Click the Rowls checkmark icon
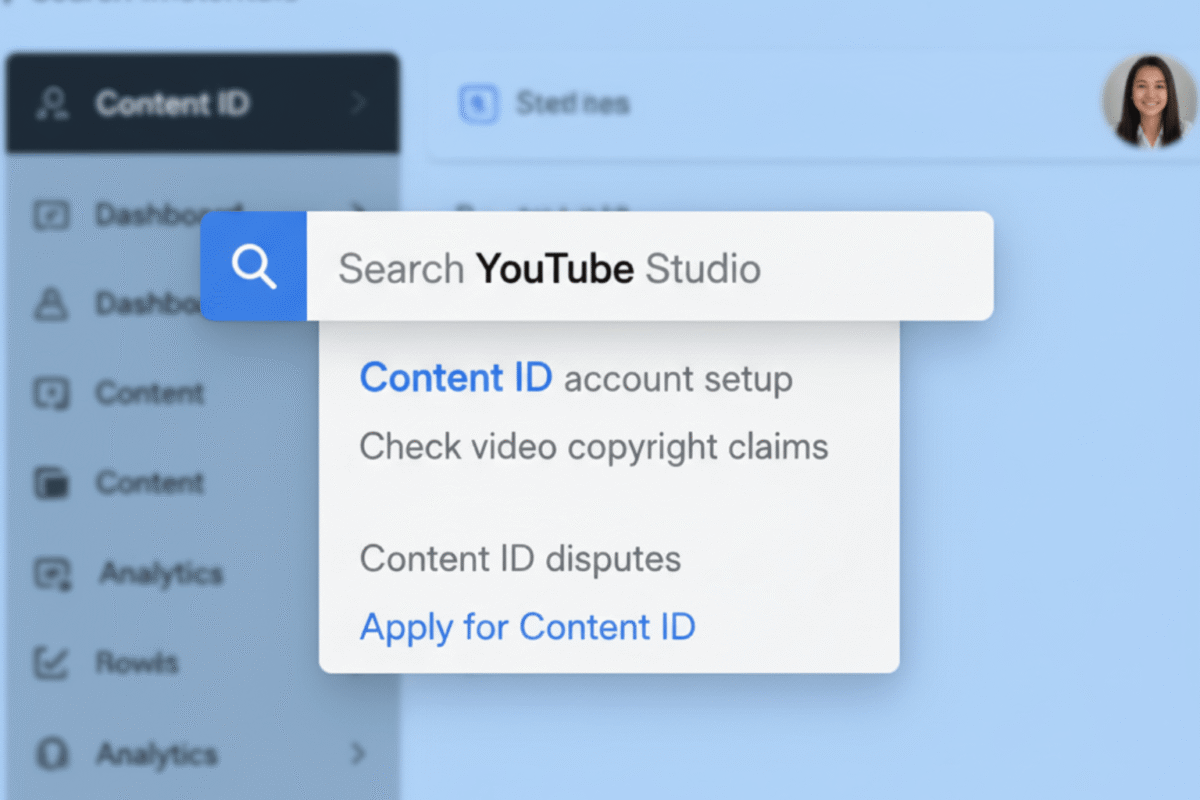This screenshot has width=1200, height=800. click(x=52, y=663)
